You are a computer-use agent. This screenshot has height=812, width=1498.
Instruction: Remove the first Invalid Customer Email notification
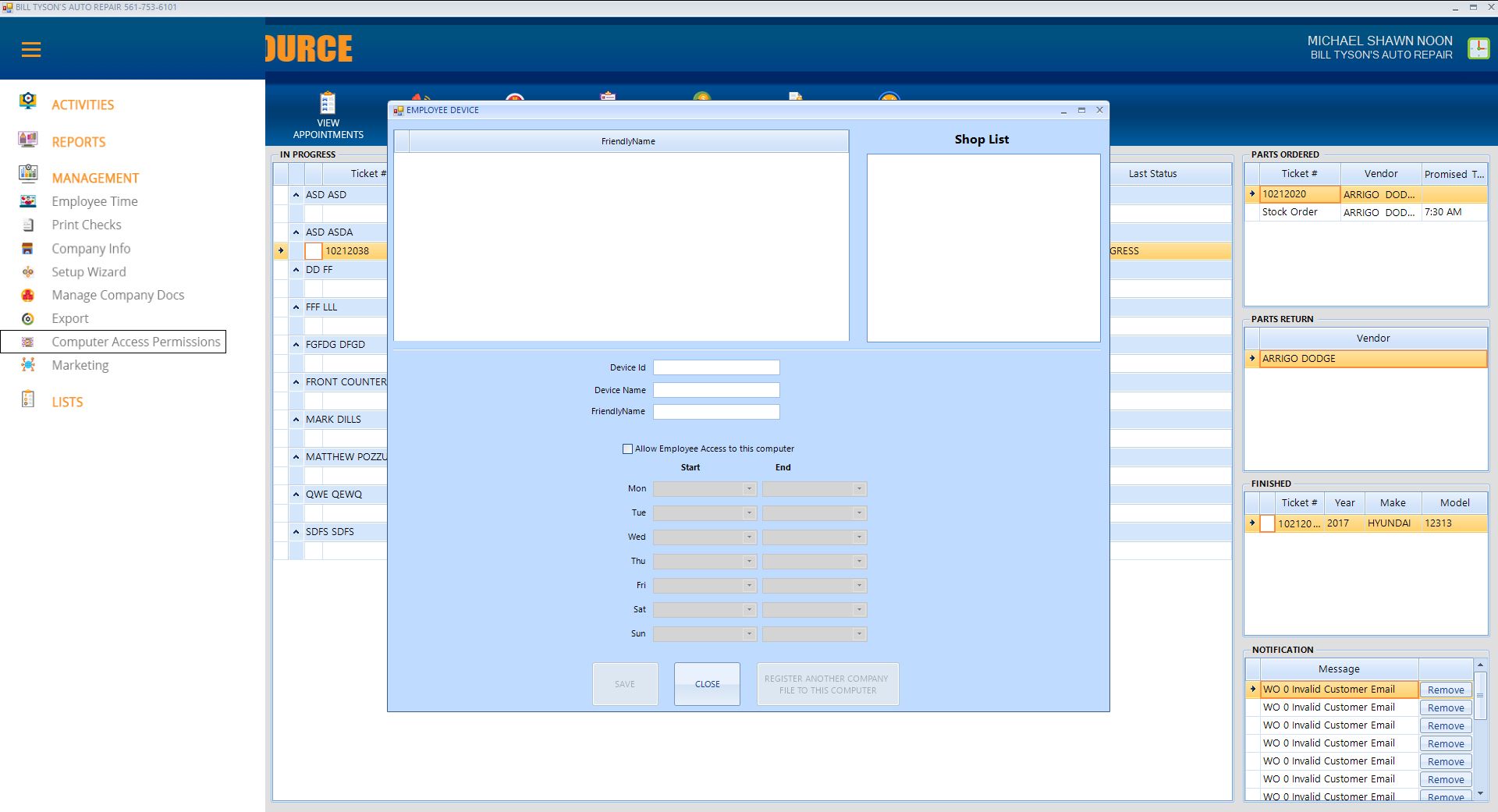coord(1445,690)
